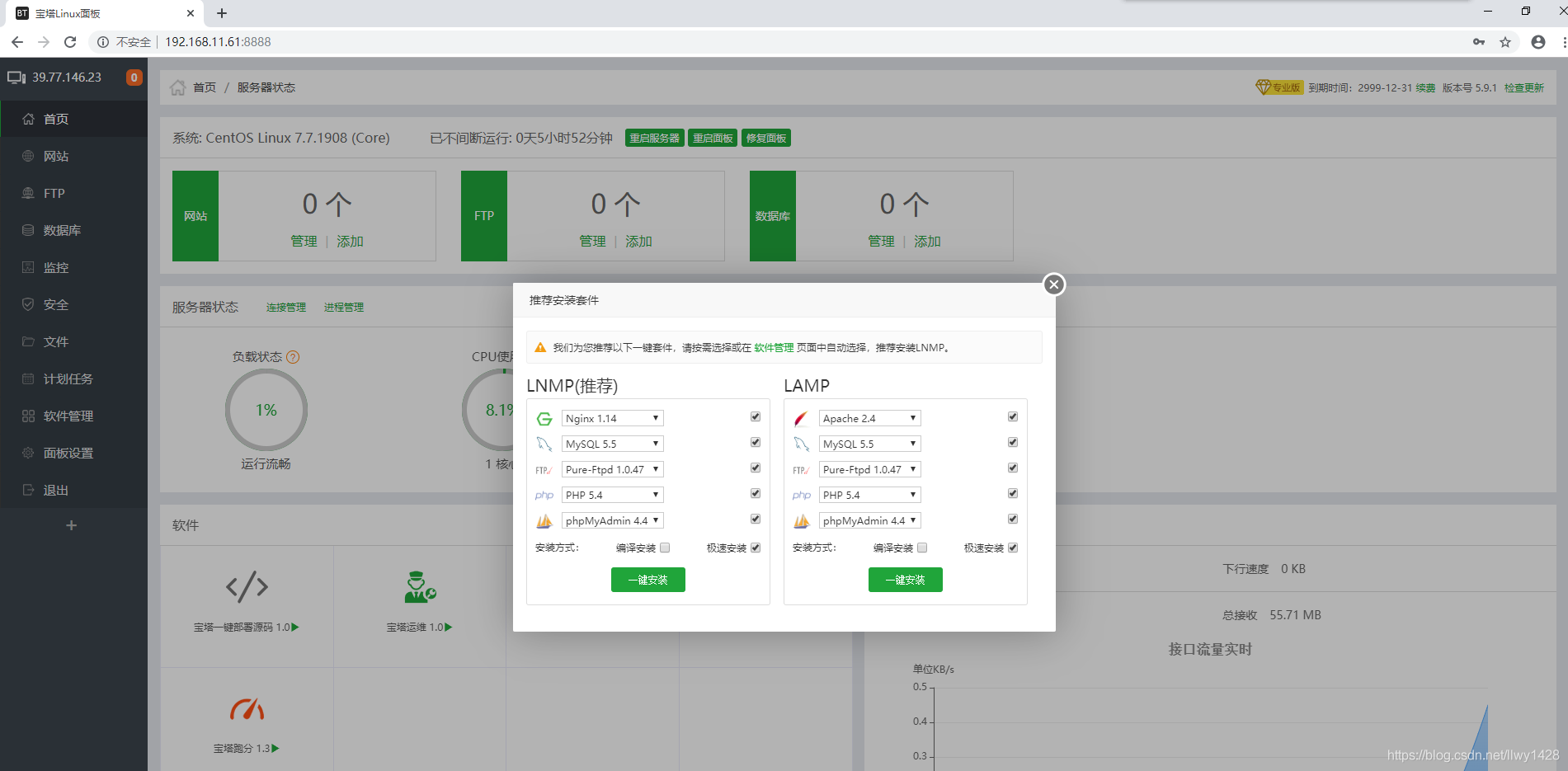This screenshot has width=1568, height=771.
Task: Open the BT operations staff icon
Action: 420,587
